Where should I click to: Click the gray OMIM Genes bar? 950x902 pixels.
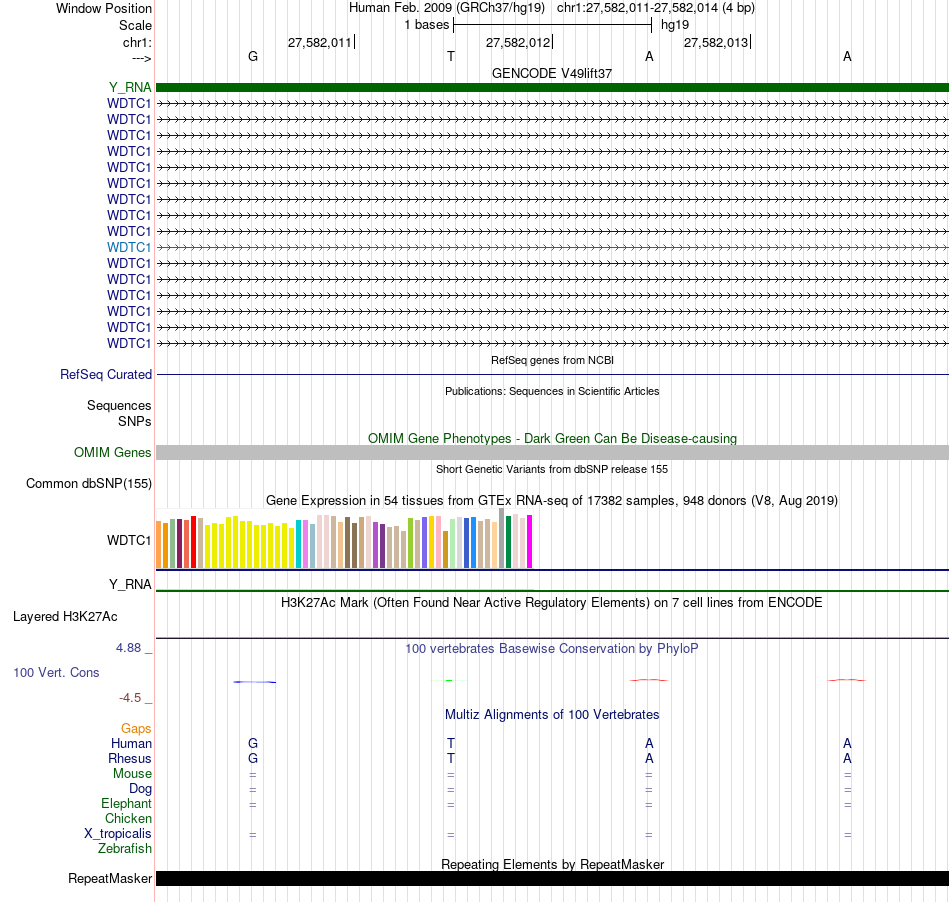tap(552, 453)
